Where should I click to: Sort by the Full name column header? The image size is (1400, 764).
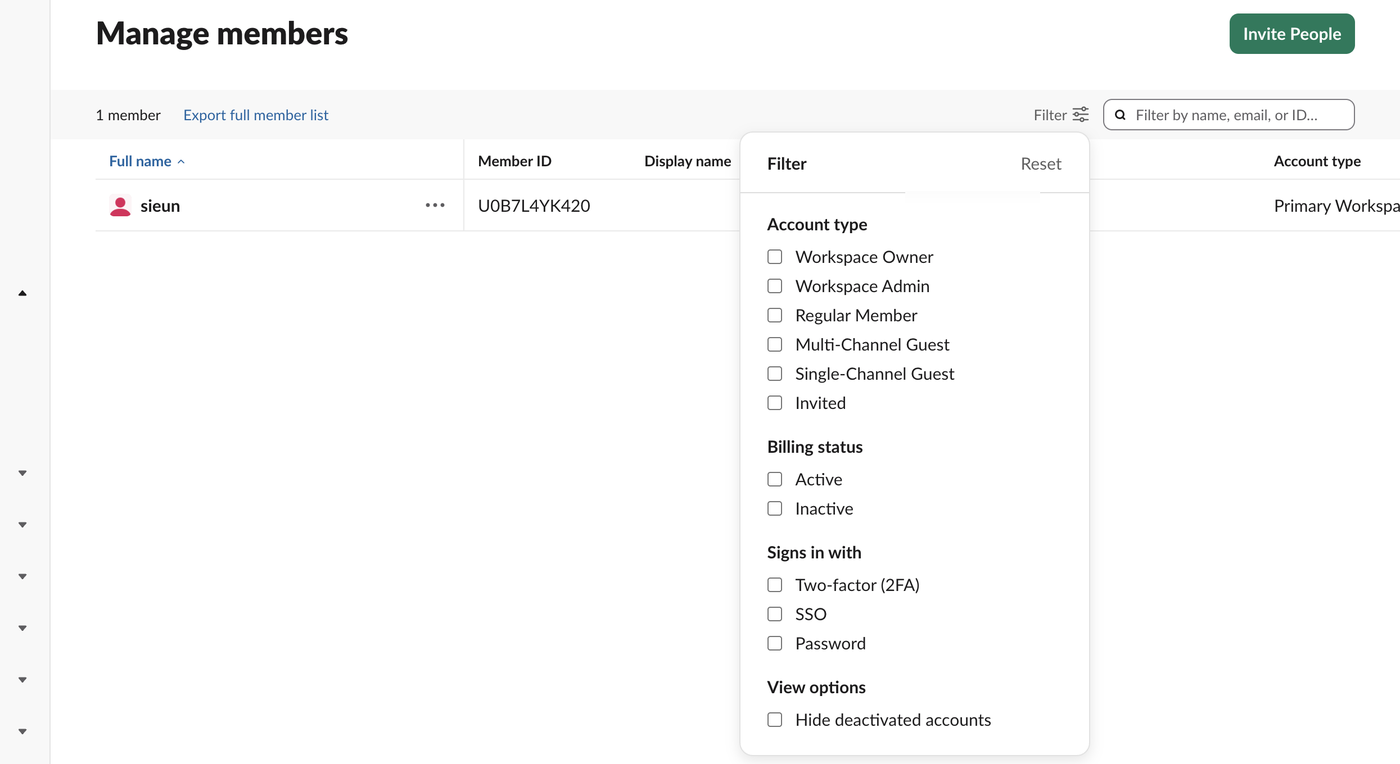(x=147, y=161)
